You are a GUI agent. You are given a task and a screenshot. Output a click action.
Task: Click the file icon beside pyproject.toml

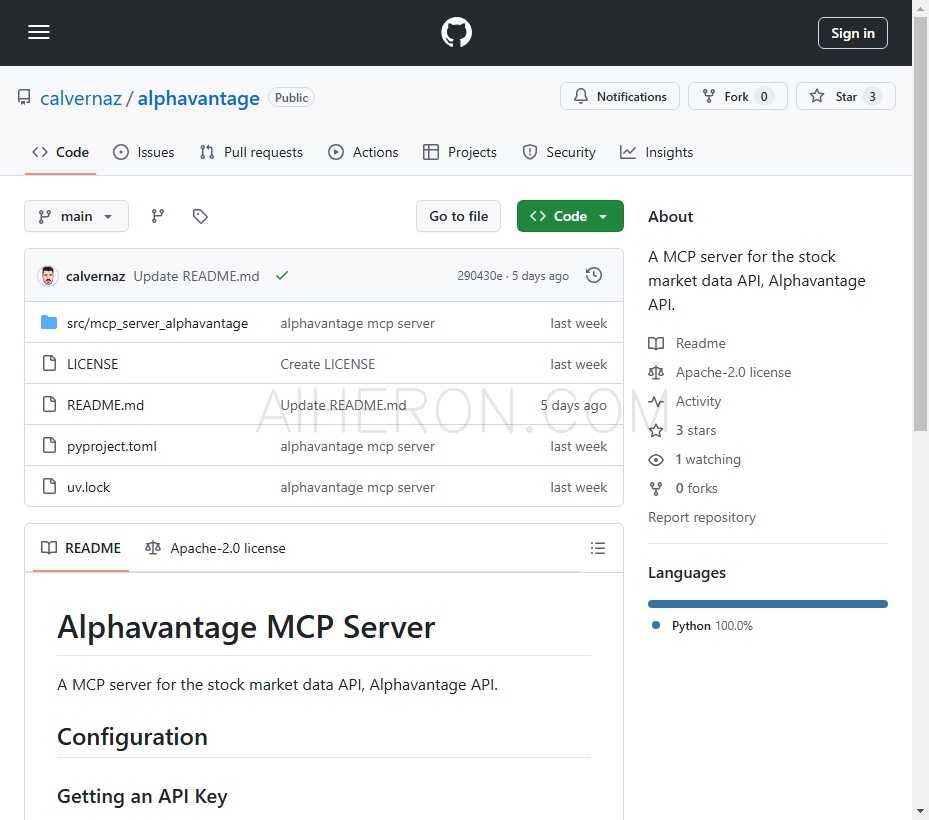50,445
